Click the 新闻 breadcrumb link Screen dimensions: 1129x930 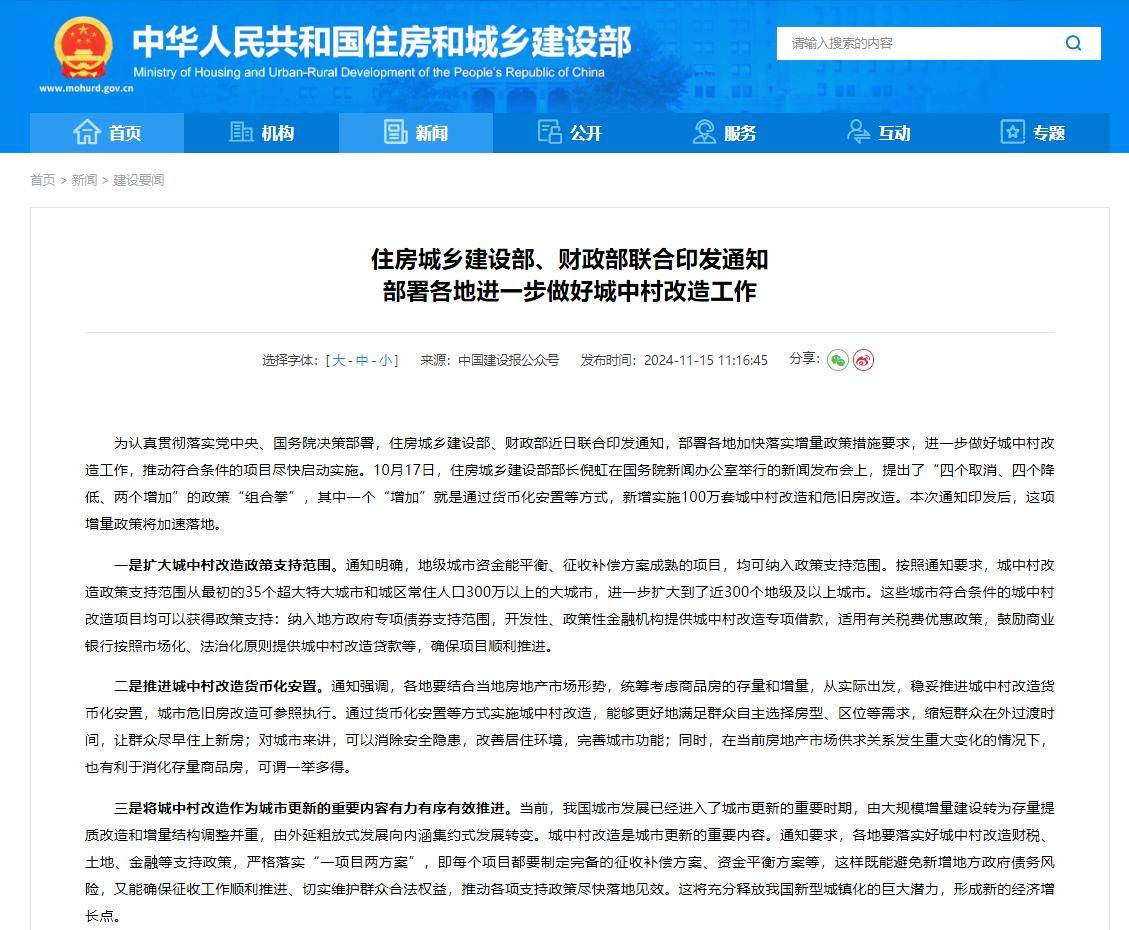pyautogui.click(x=84, y=180)
